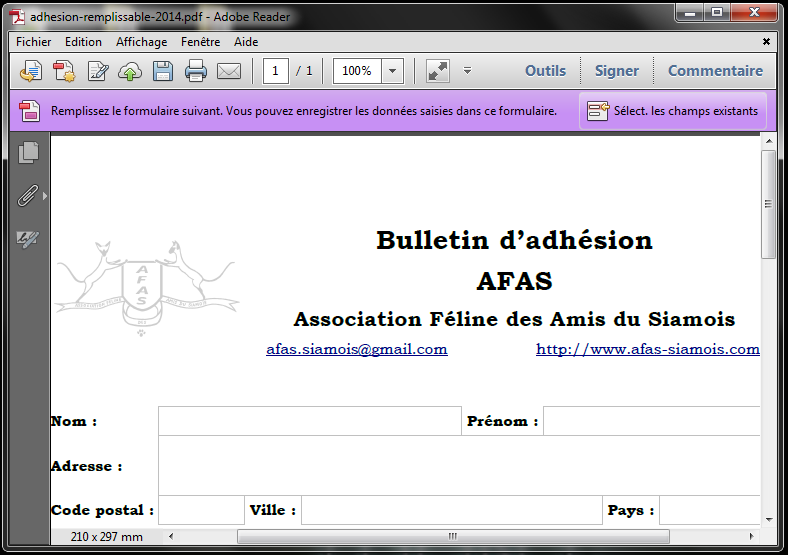Image resolution: width=788 pixels, height=555 pixels.
Task: Click the page number field
Action: pyautogui.click(x=275, y=71)
